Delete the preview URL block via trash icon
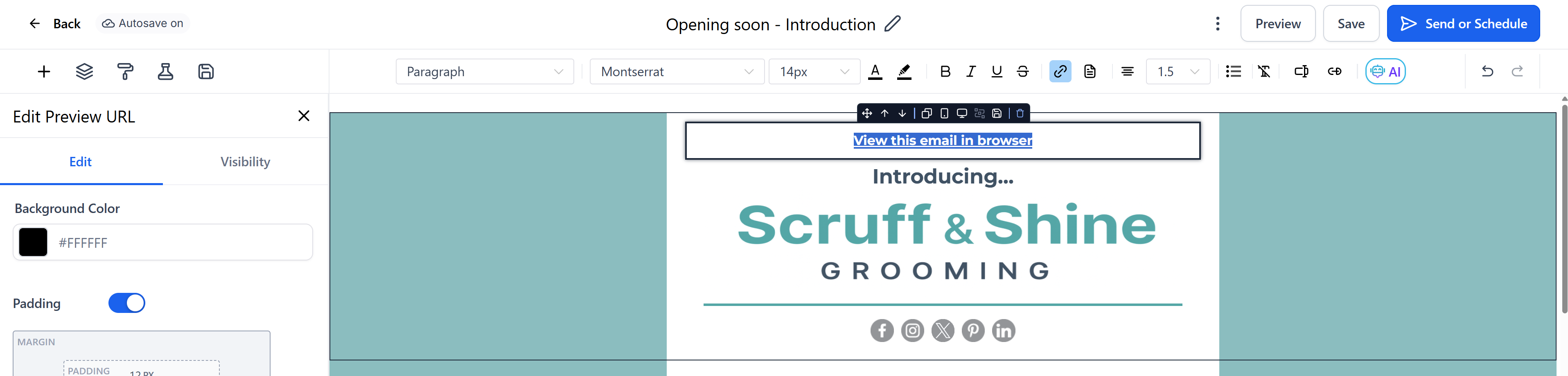 (1020, 113)
